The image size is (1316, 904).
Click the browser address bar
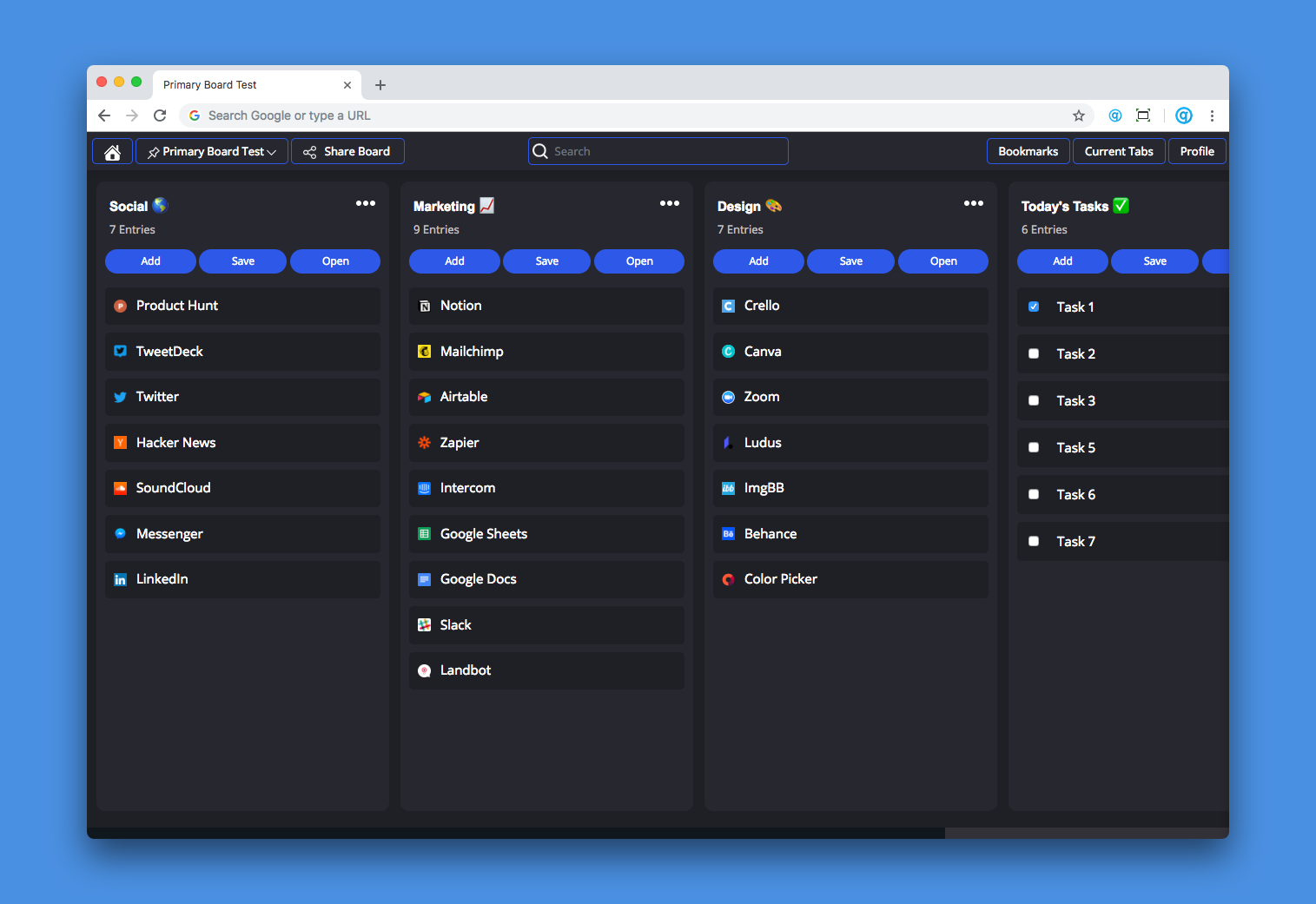tap(636, 115)
